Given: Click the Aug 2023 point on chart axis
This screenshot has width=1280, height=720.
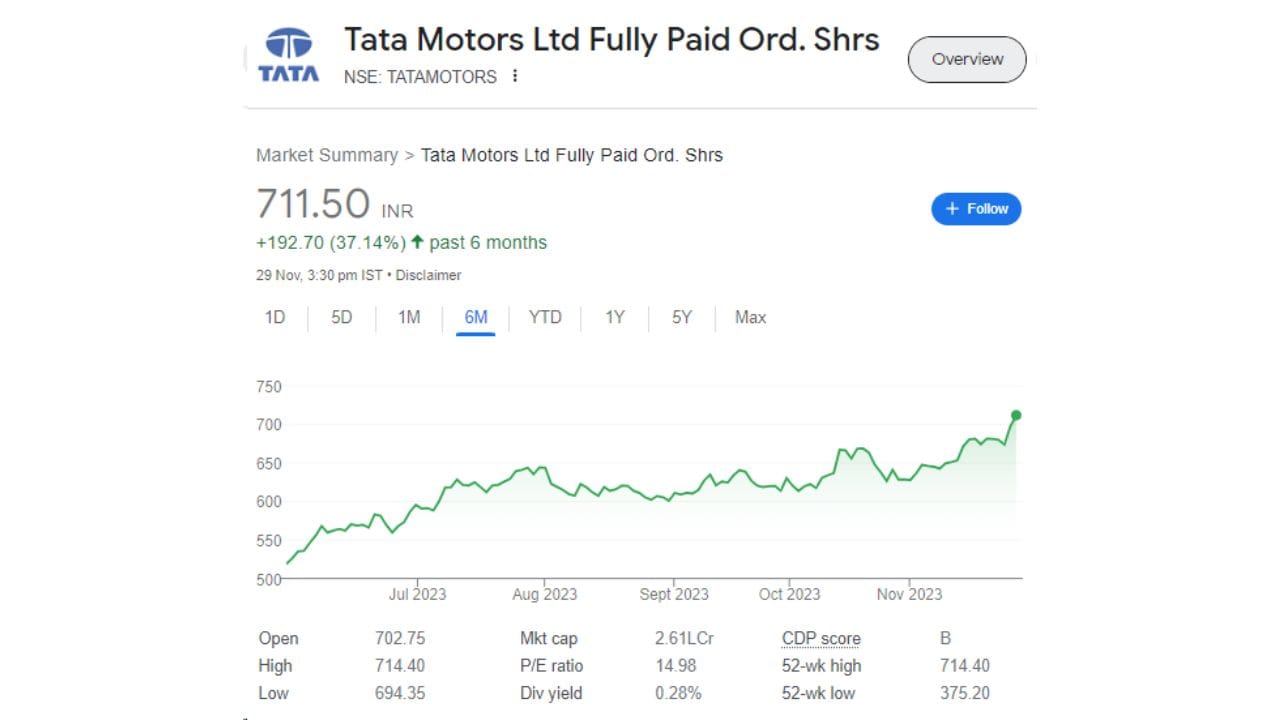Looking at the screenshot, I should pos(545,594).
